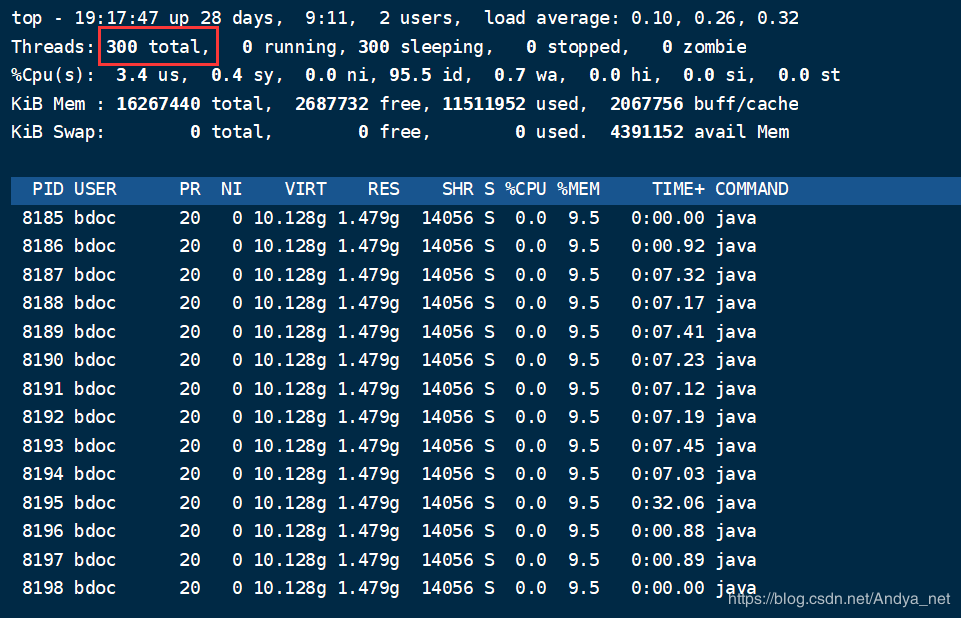Select the PID 8187 cell

(43, 275)
